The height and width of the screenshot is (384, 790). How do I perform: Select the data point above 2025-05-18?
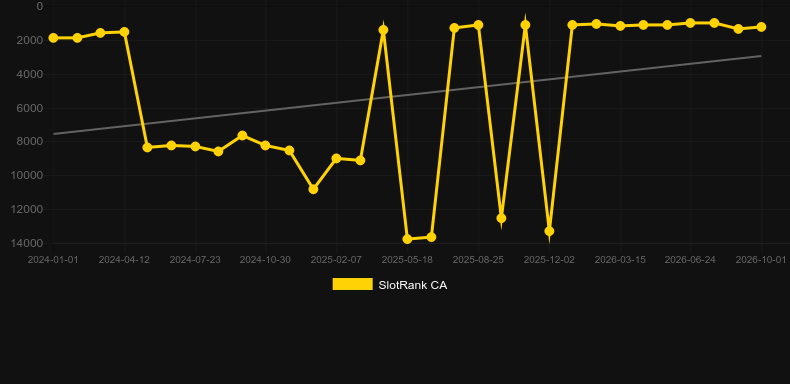coord(407,239)
